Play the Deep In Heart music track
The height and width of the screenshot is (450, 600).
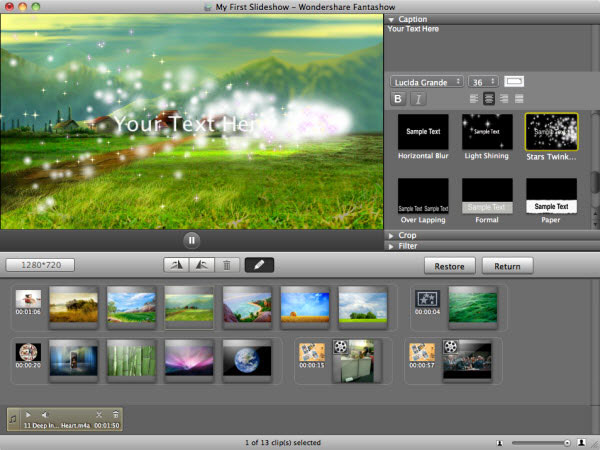pos(28,414)
